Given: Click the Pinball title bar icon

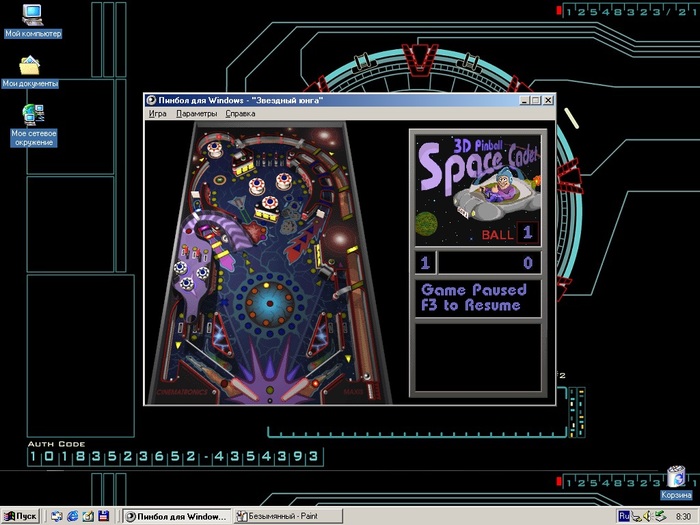Looking at the screenshot, I should coord(151,100).
